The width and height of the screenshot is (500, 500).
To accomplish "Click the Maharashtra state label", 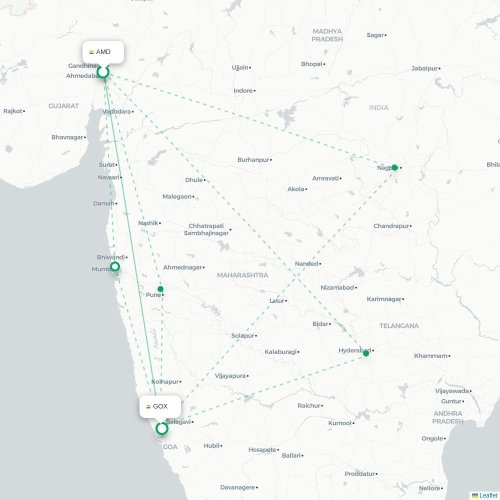I will pyautogui.click(x=242, y=275).
